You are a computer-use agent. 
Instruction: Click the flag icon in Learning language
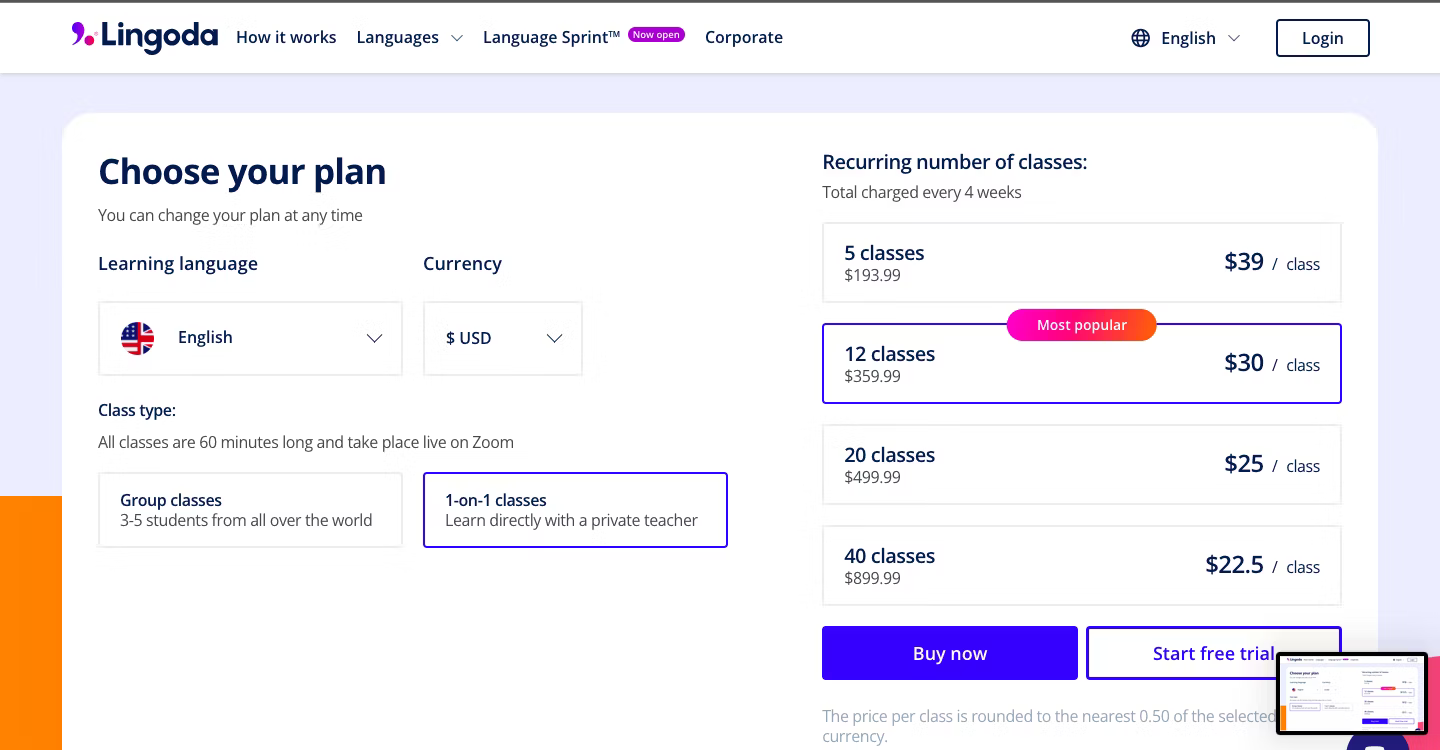pos(138,338)
